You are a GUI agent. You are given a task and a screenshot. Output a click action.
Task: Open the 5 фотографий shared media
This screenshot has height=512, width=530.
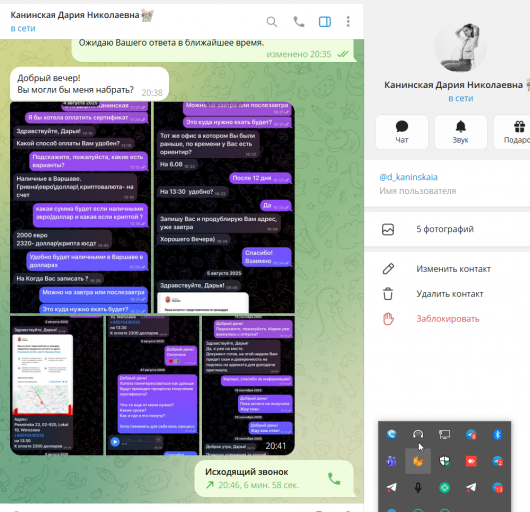click(447, 229)
